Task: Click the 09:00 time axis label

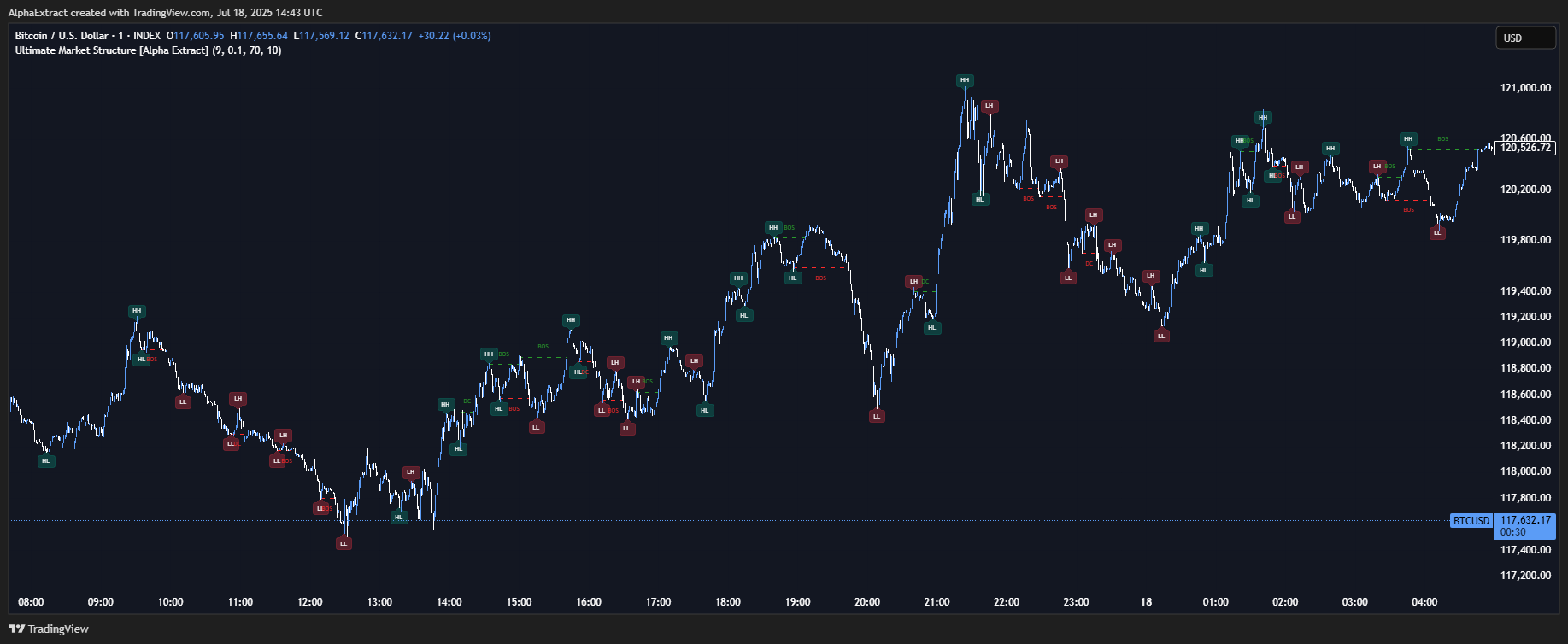Action: (x=101, y=602)
